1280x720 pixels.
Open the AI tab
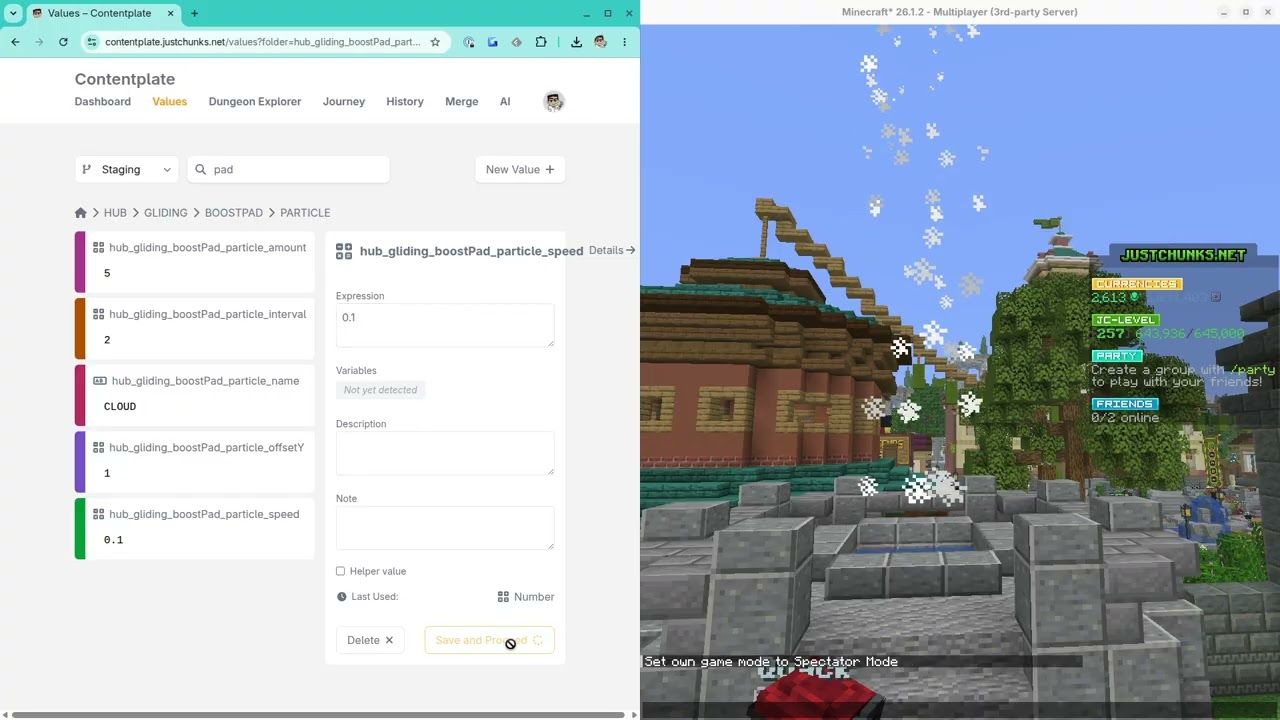click(505, 101)
